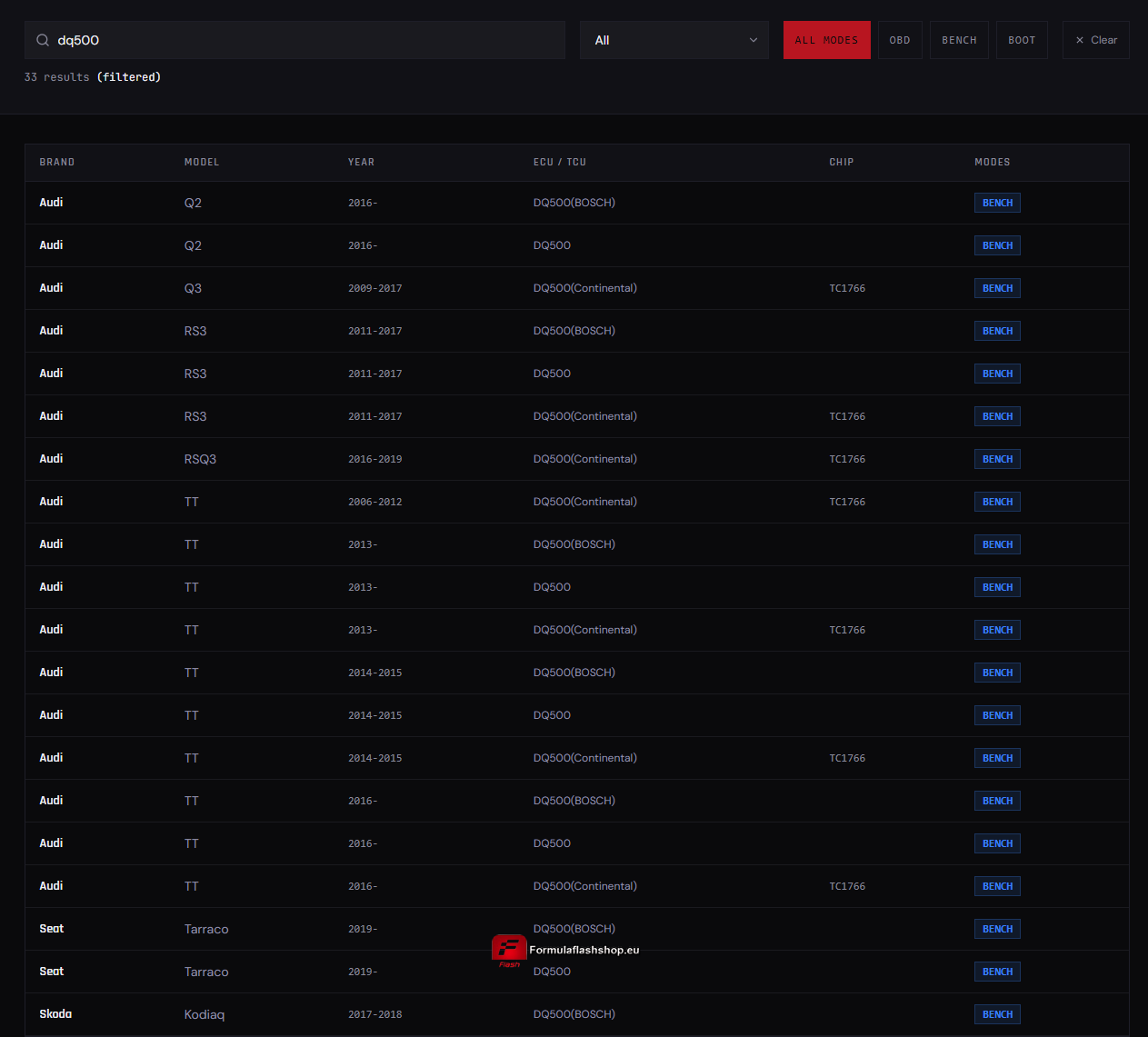
Task: Click the search field containing dq500
Action: coord(294,40)
